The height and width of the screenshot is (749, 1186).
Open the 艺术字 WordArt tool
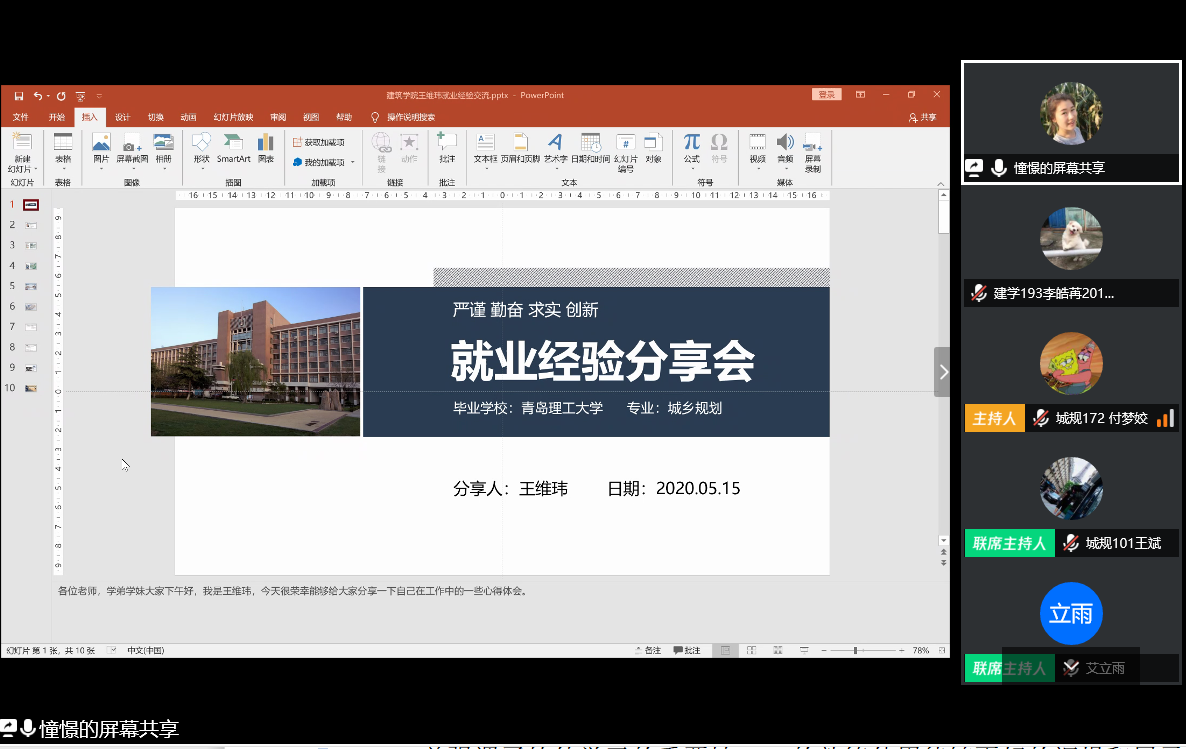[x=555, y=143]
